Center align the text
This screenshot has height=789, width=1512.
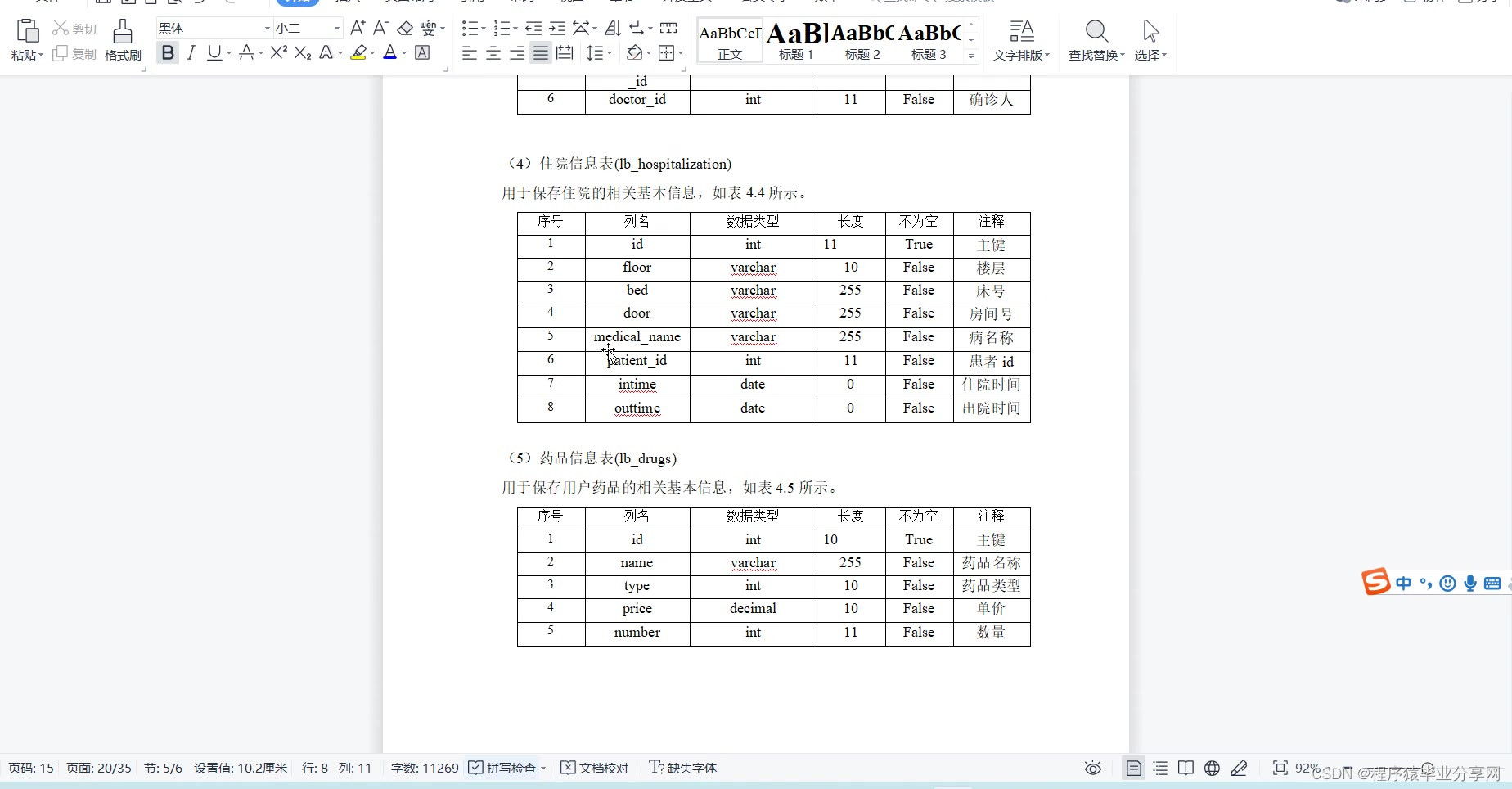click(493, 53)
